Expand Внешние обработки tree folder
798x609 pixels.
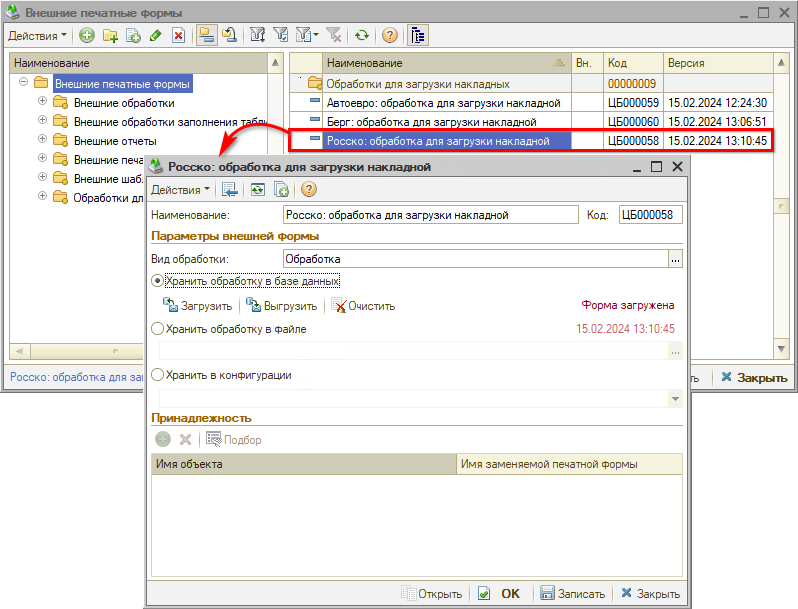click(x=42, y=101)
